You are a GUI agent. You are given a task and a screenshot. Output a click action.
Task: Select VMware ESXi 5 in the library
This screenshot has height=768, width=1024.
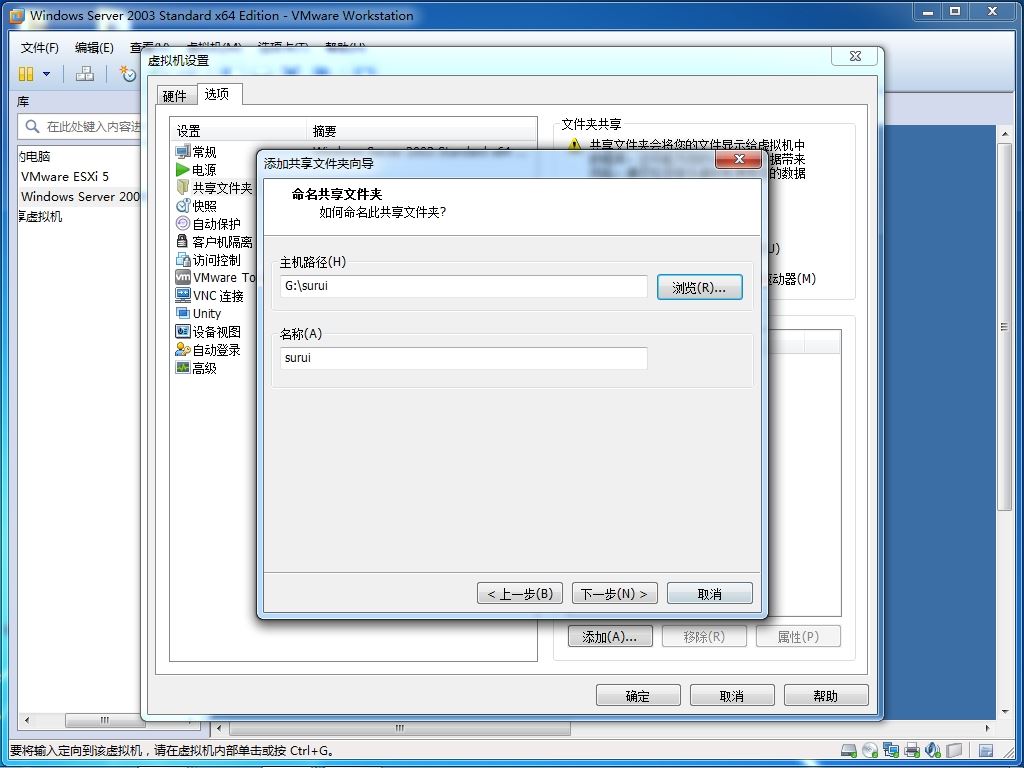pos(65,176)
